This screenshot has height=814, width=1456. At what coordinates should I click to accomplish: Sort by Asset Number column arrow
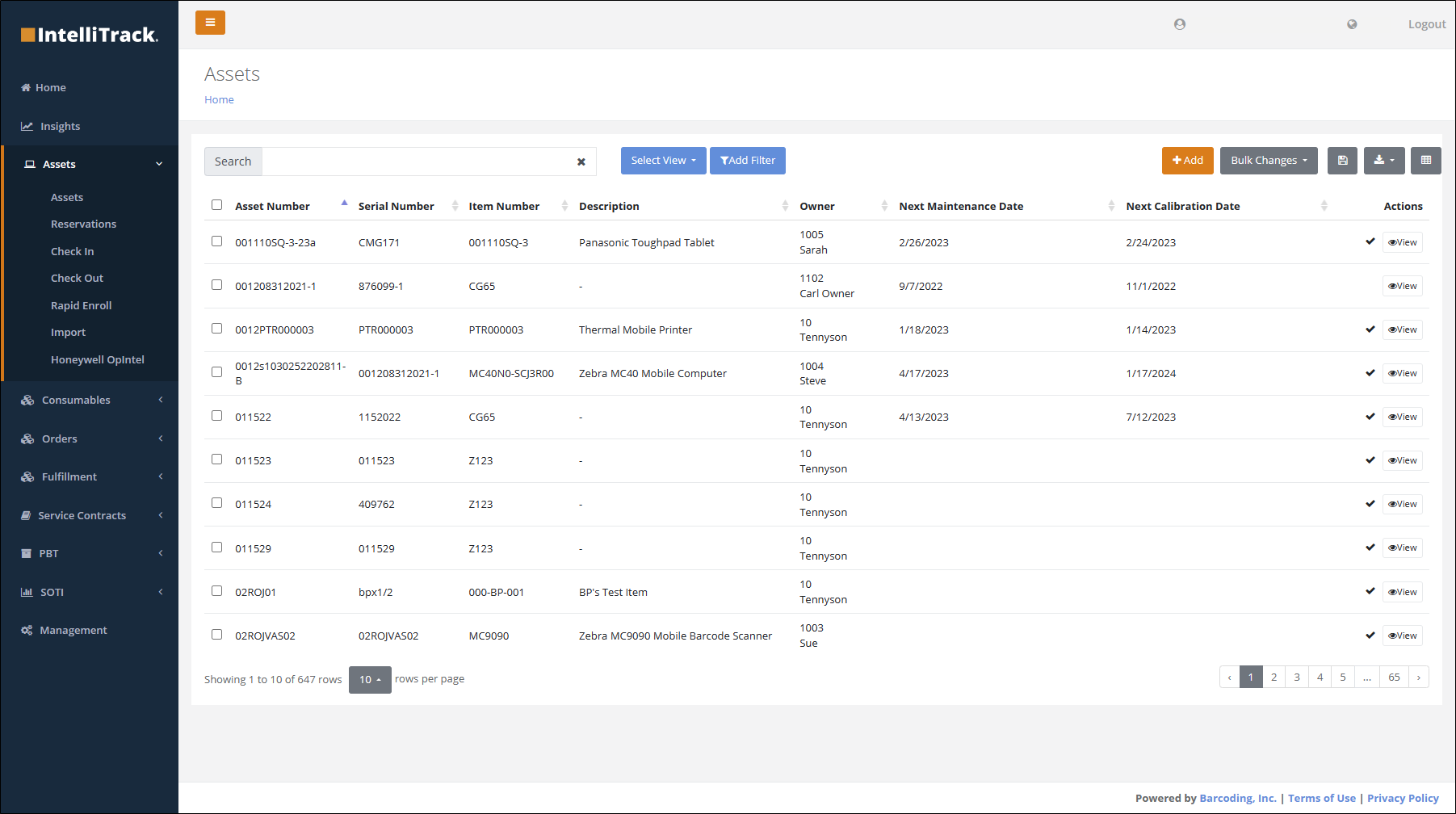click(x=344, y=204)
